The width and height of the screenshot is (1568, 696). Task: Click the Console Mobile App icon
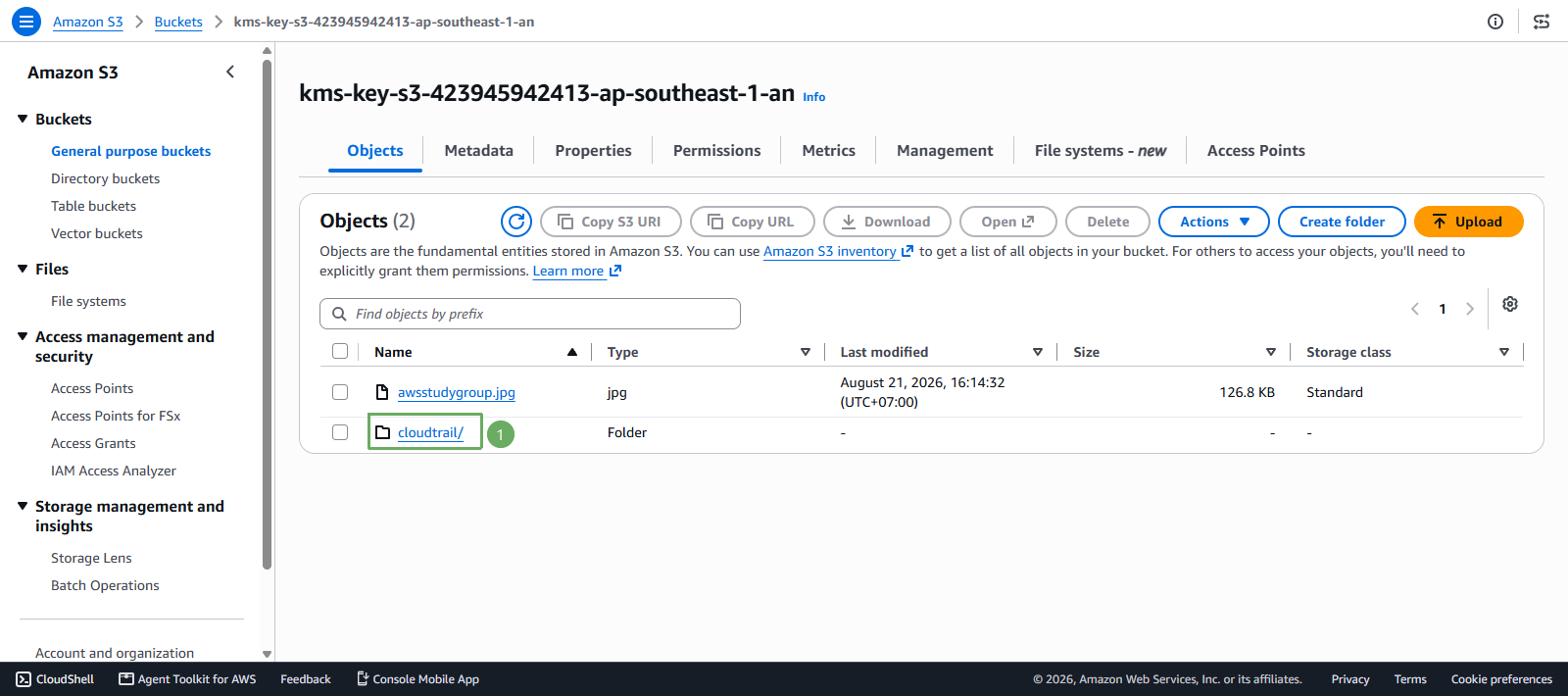(362, 679)
